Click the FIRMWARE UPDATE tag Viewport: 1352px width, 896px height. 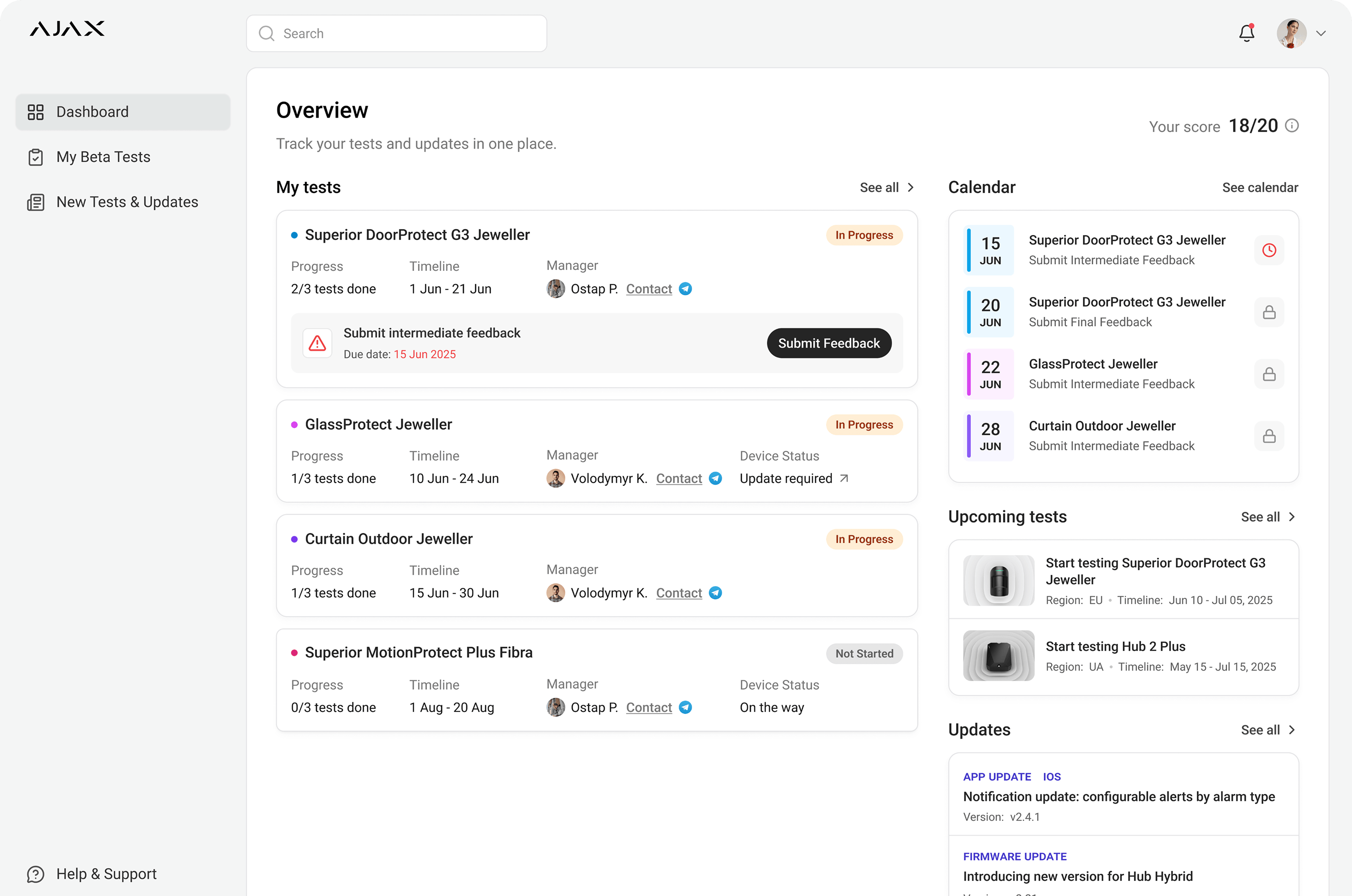(1015, 857)
